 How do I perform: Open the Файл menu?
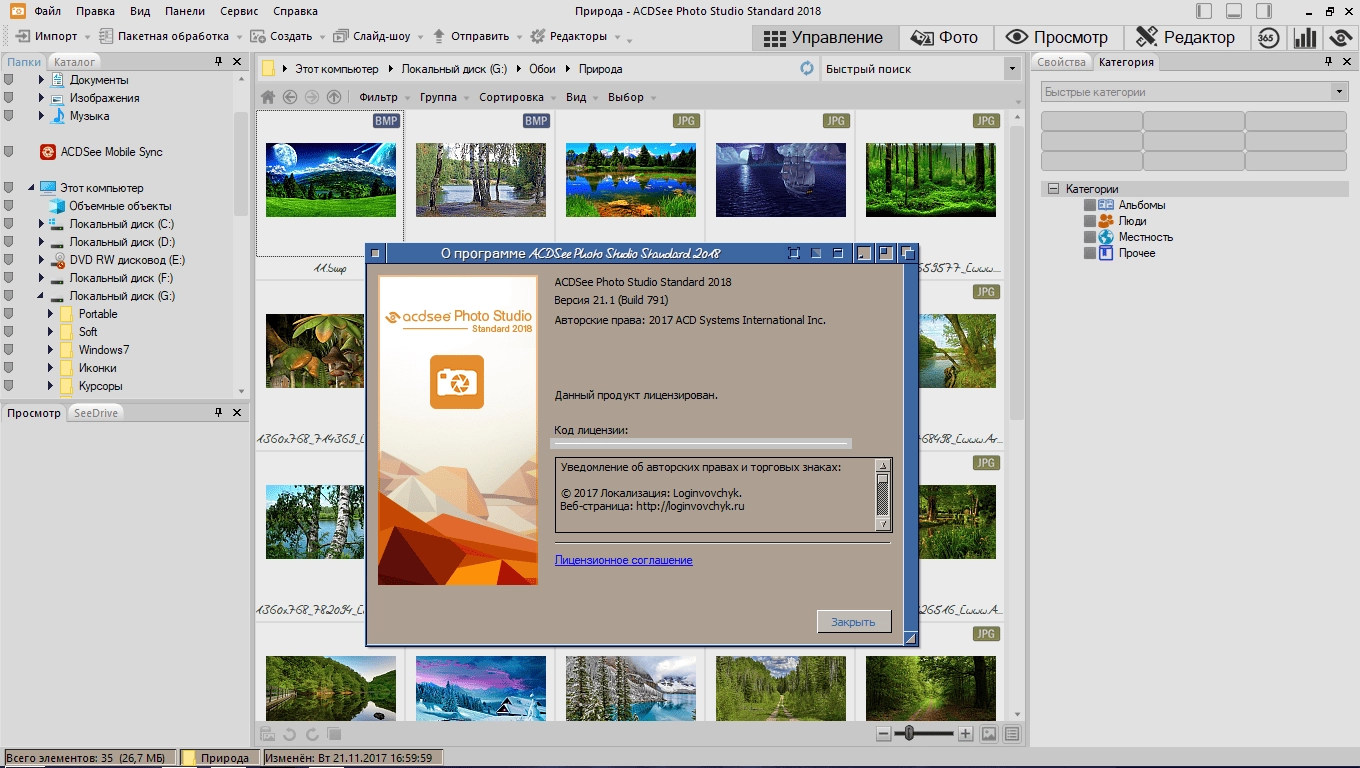(46, 11)
